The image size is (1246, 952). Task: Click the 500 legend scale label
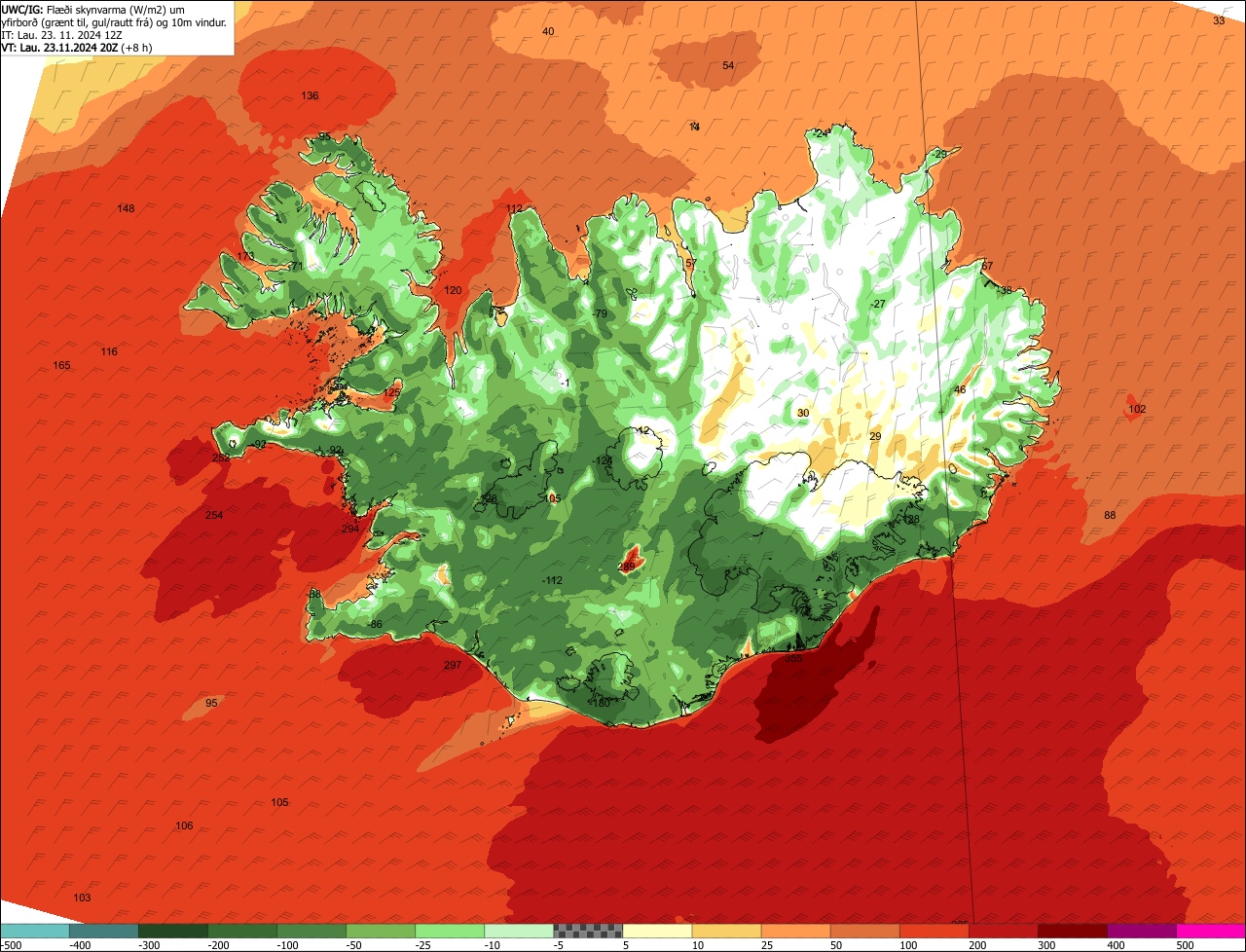[x=1185, y=945]
